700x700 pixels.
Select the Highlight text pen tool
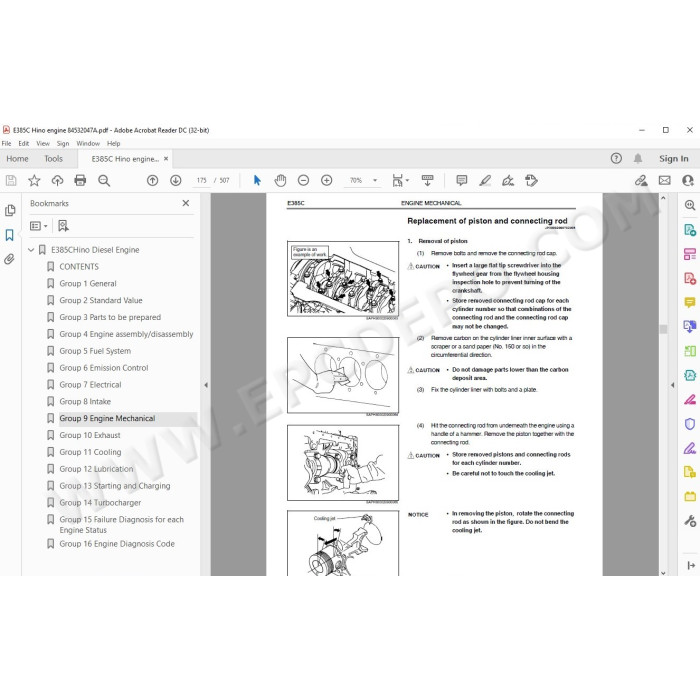[x=485, y=180]
